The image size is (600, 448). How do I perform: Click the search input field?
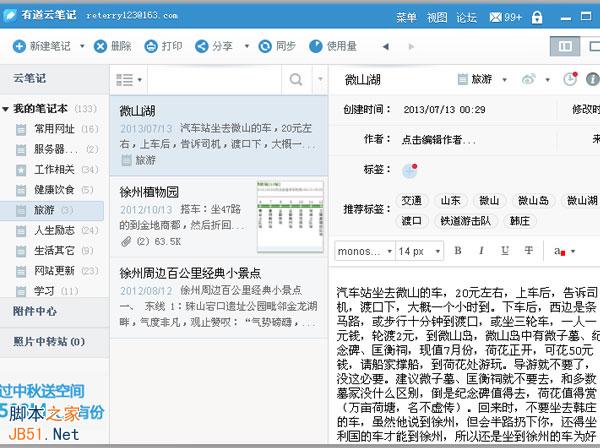(x=214, y=80)
